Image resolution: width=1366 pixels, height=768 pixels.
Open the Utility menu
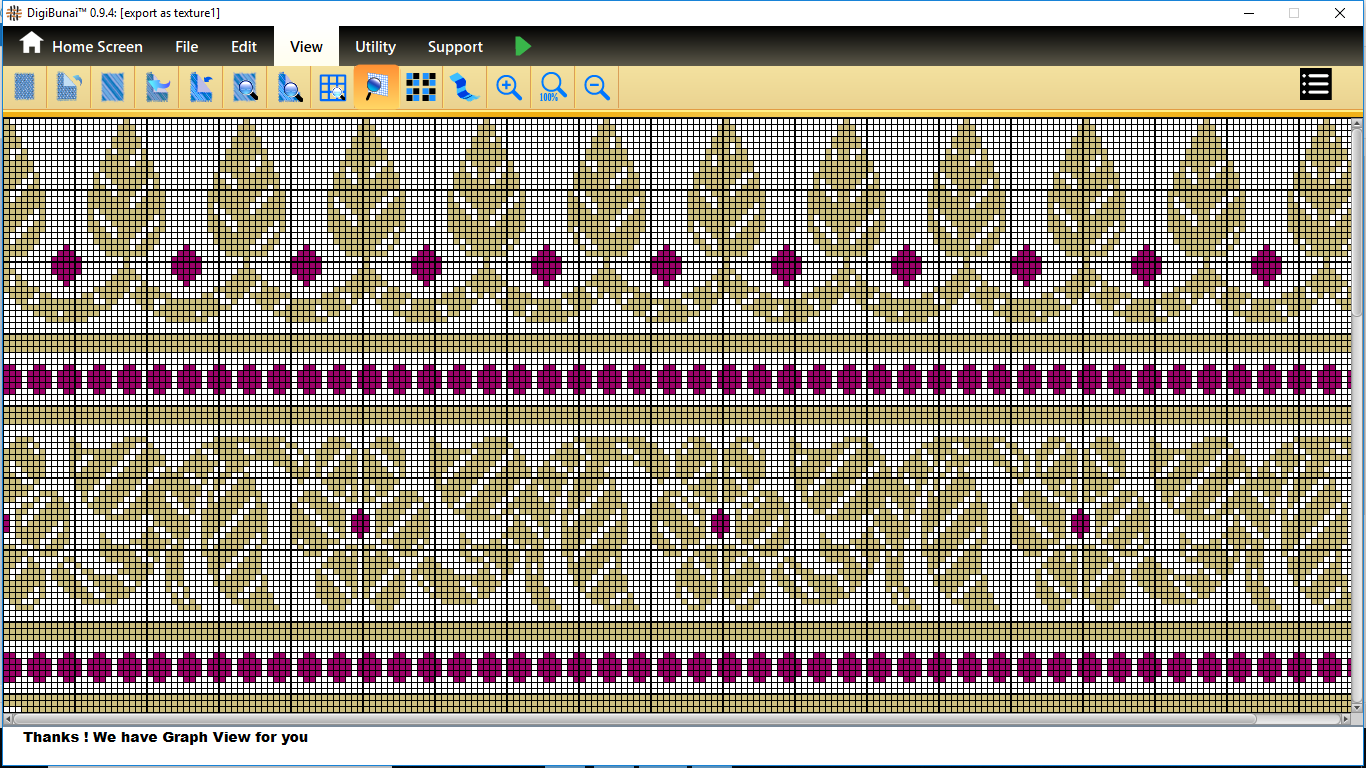tap(375, 47)
